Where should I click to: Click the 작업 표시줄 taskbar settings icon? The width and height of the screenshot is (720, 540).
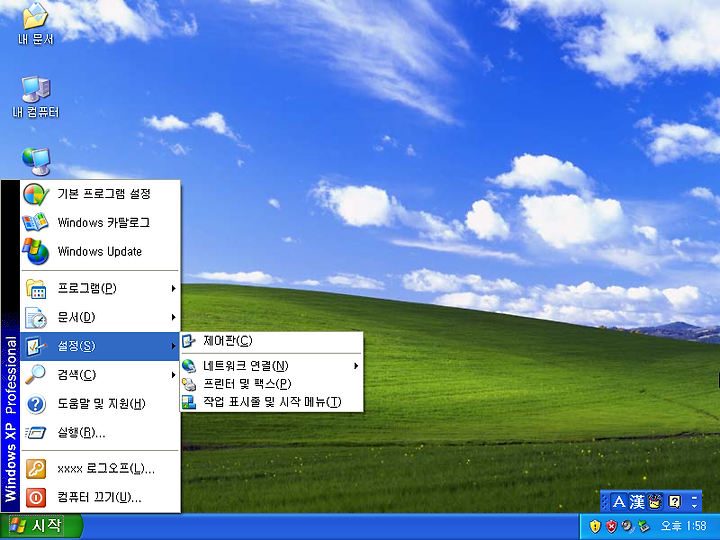[x=189, y=402]
